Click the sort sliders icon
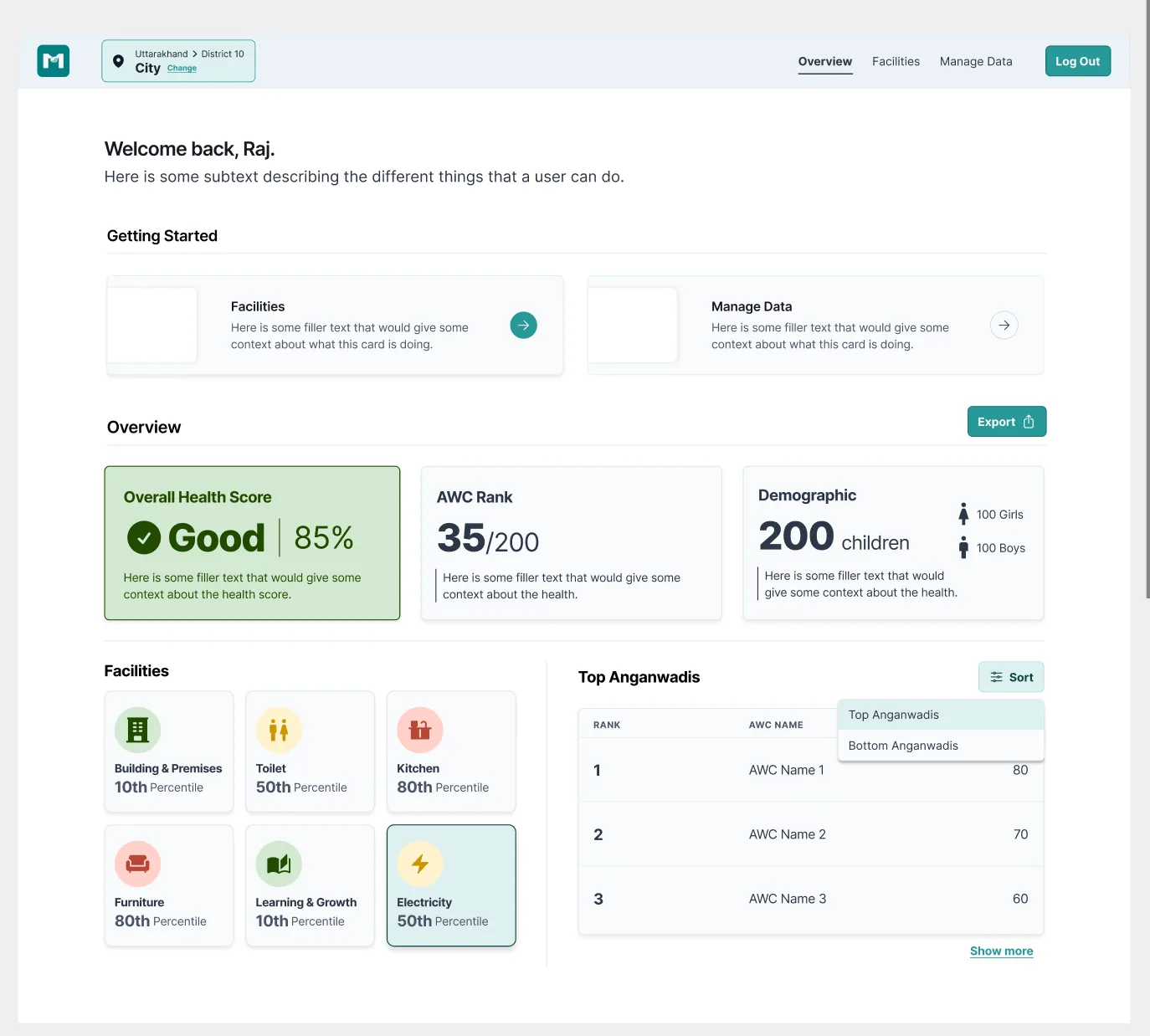This screenshot has height=1036, width=1150. 996,677
